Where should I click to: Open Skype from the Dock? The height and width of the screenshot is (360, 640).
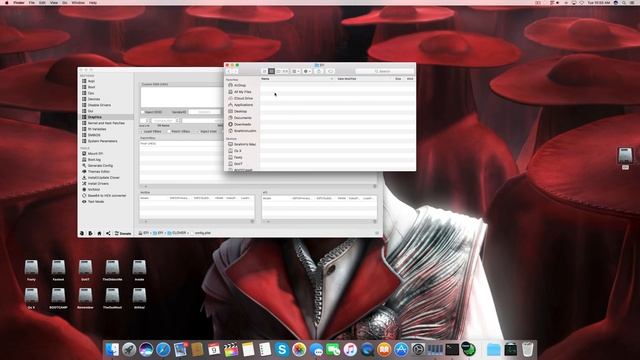pyautogui.click(x=282, y=350)
